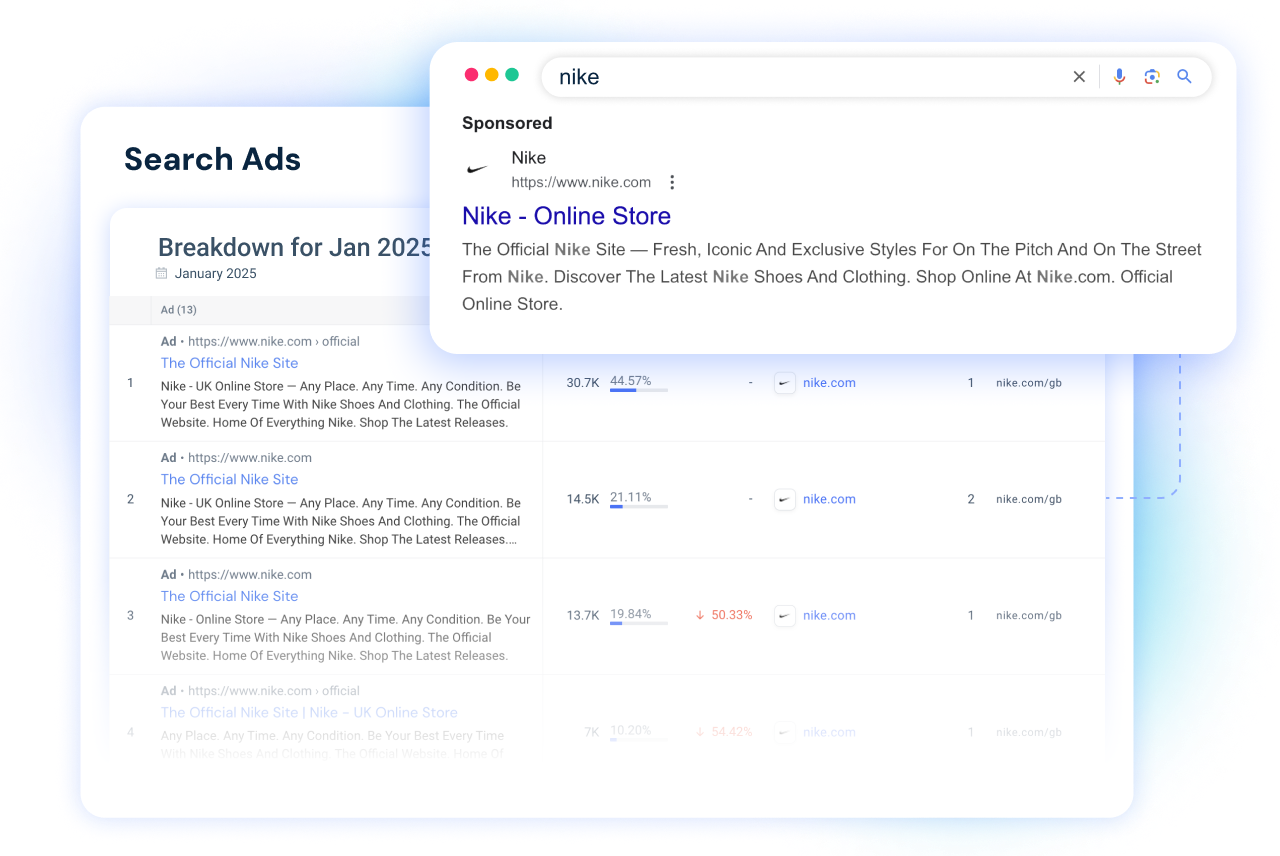Click the calendar icon next to January 2025

point(162,273)
